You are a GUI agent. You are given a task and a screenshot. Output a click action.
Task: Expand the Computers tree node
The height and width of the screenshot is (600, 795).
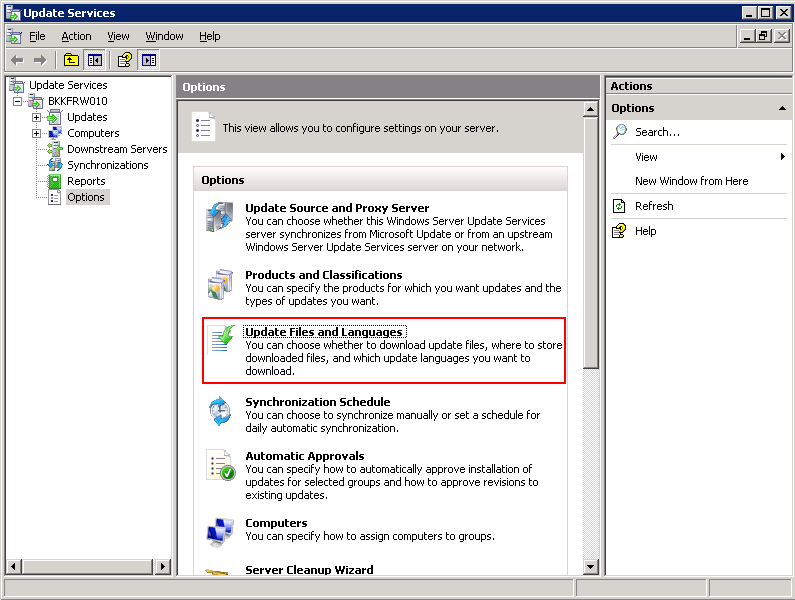(37, 133)
